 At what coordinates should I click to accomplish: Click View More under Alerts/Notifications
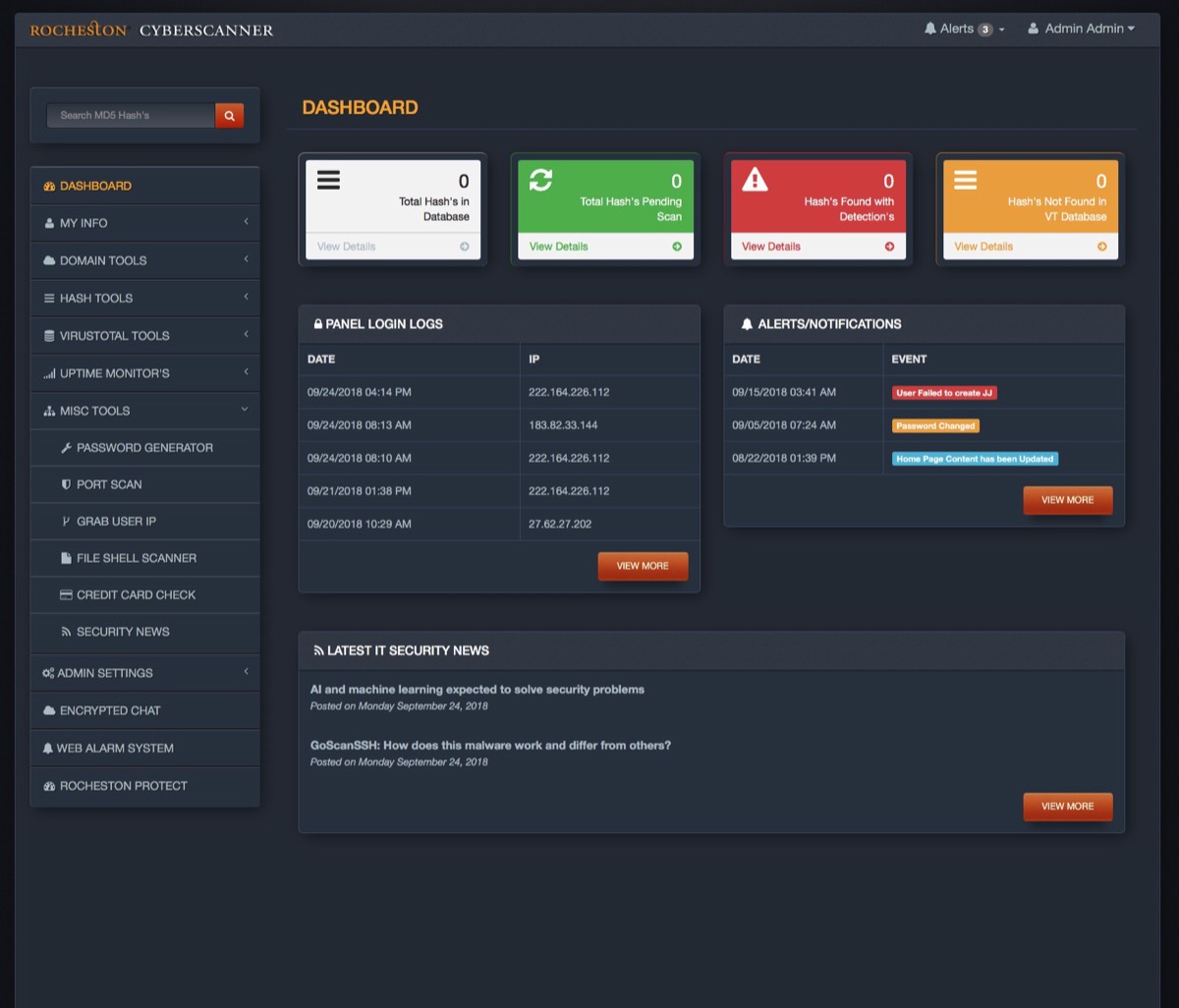(x=1068, y=500)
